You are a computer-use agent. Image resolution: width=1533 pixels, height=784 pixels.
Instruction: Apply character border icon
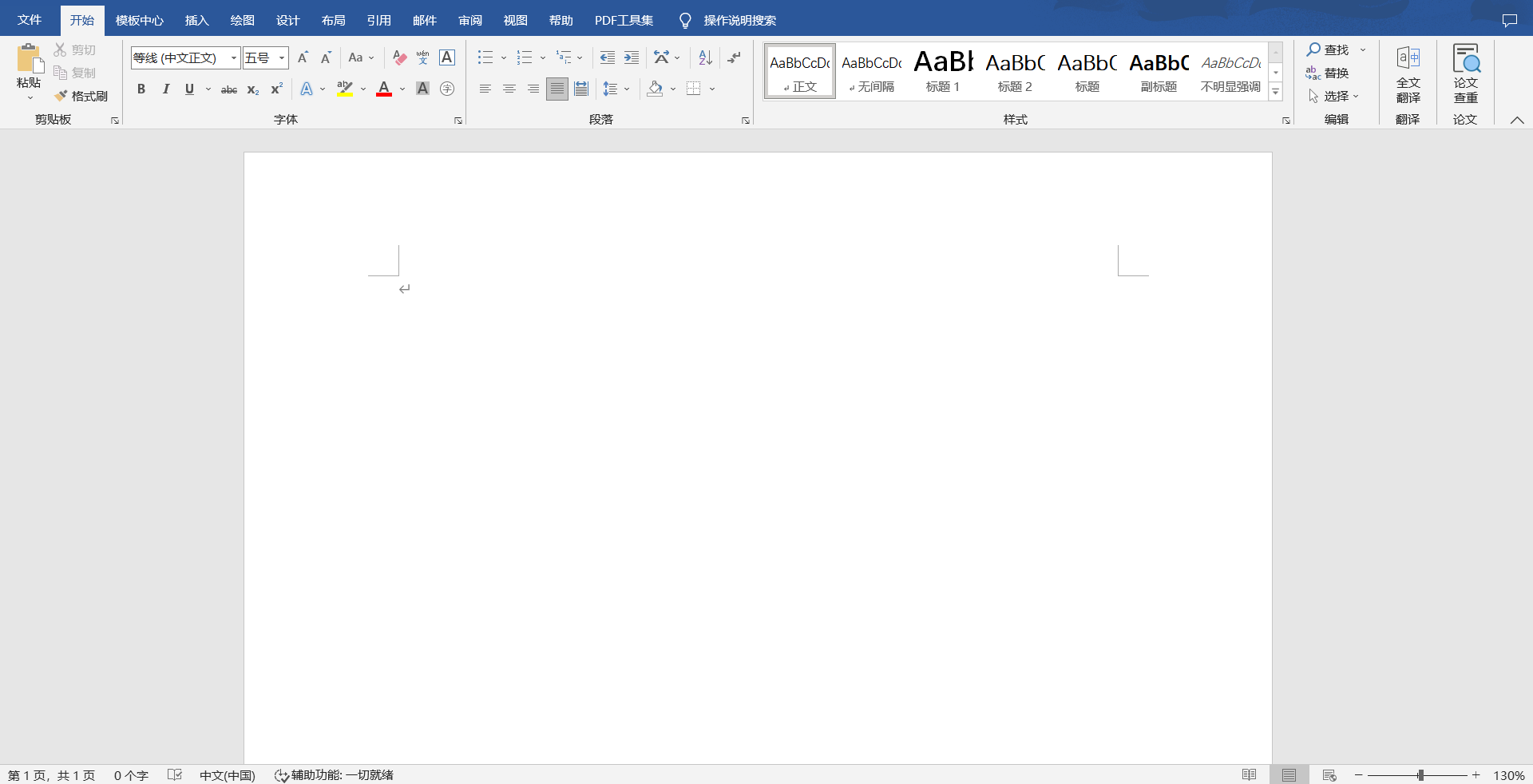pyautogui.click(x=447, y=57)
